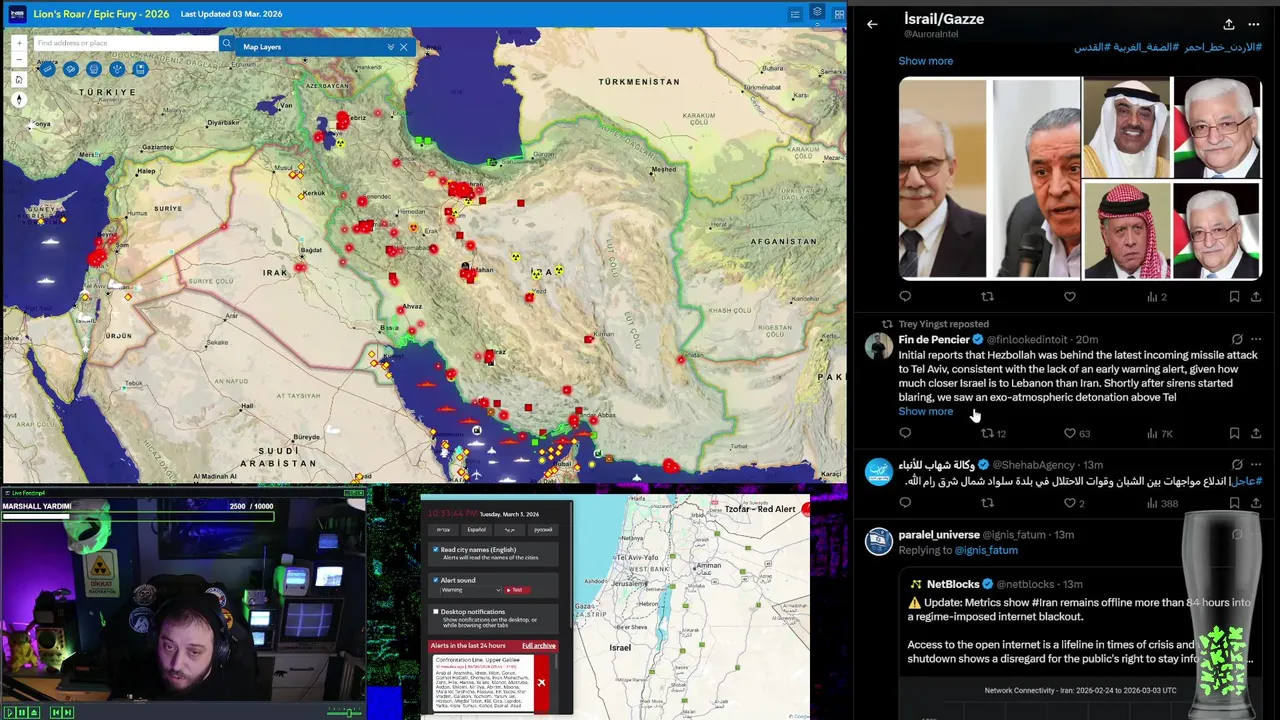Open the basemap grid icon in header
1280x720 pixels.
[x=839, y=14]
